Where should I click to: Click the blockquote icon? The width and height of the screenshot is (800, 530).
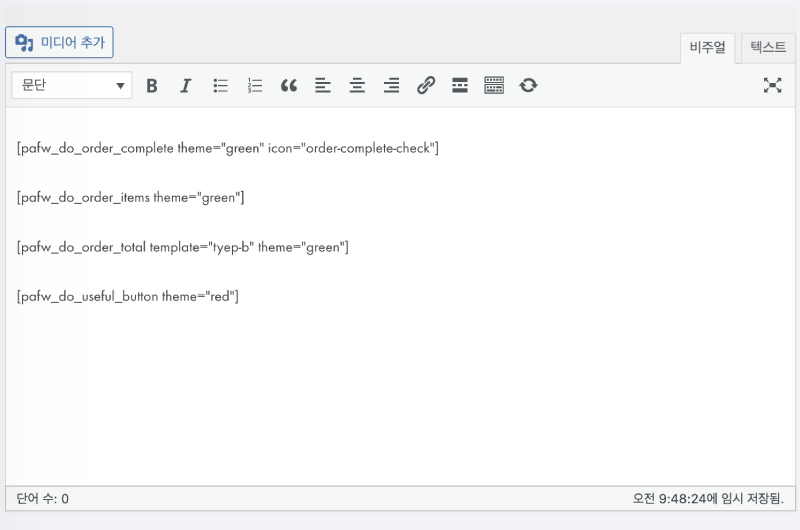click(289, 86)
